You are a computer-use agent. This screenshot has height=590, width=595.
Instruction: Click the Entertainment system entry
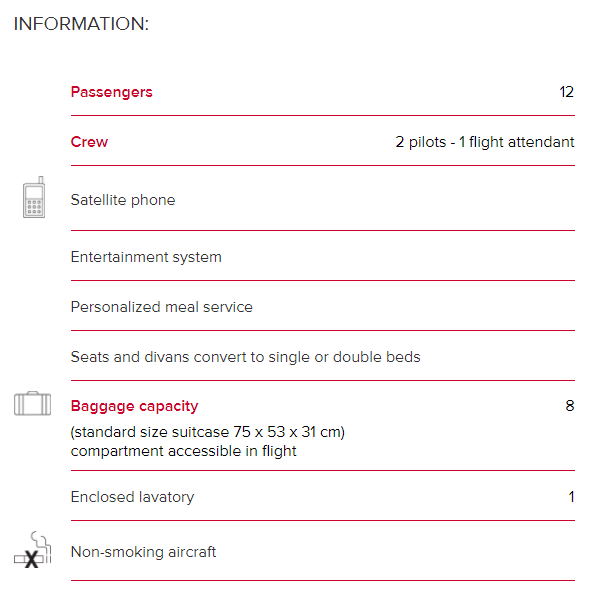click(x=146, y=257)
